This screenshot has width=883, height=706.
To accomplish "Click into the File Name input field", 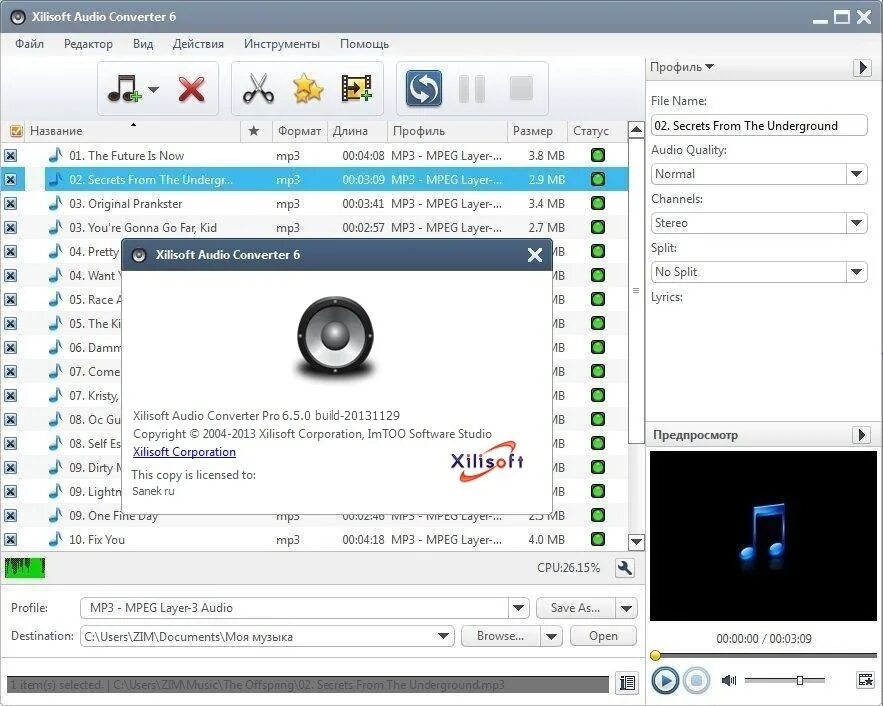I will click(x=759, y=126).
